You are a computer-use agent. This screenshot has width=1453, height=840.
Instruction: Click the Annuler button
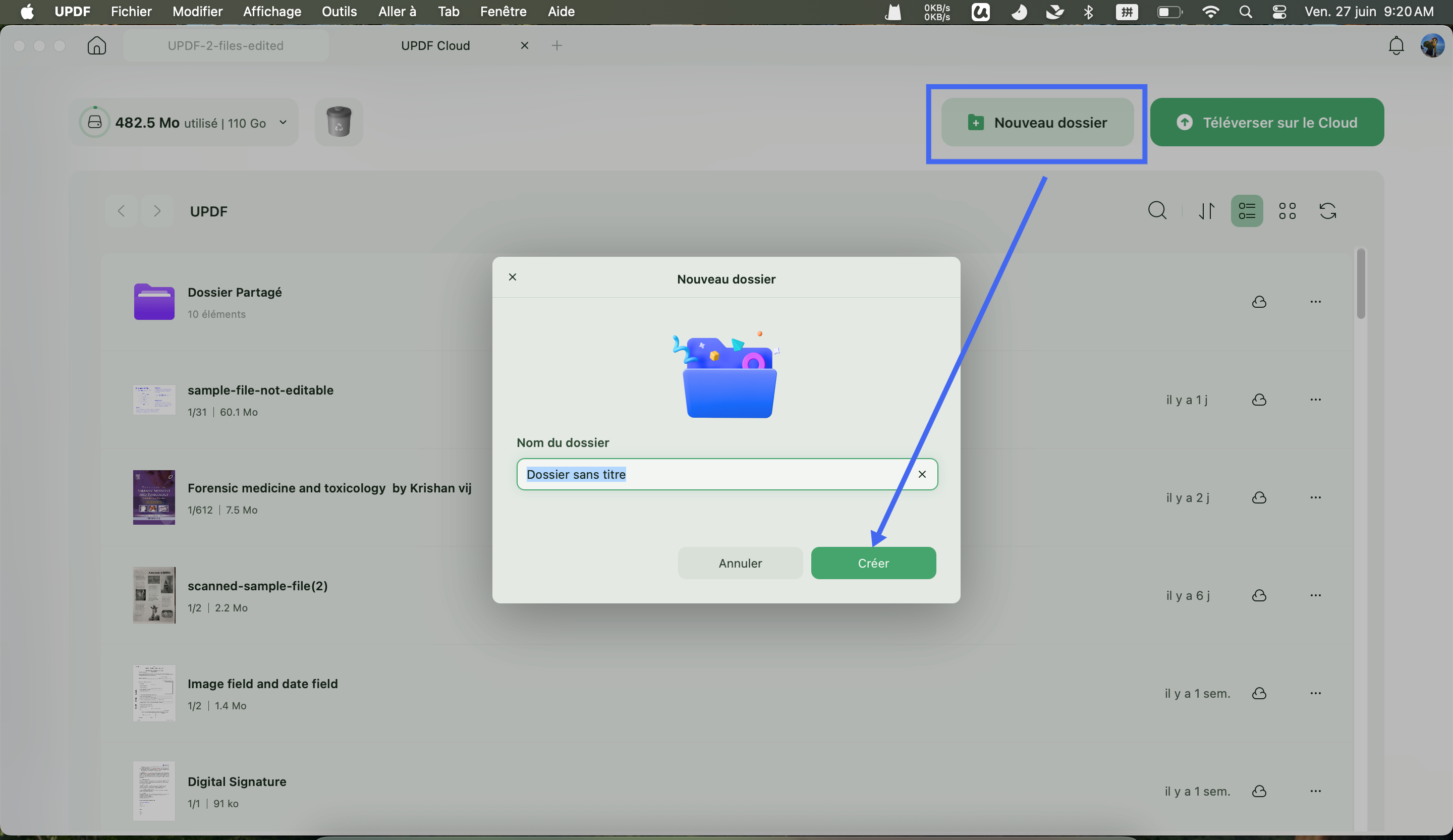click(740, 563)
